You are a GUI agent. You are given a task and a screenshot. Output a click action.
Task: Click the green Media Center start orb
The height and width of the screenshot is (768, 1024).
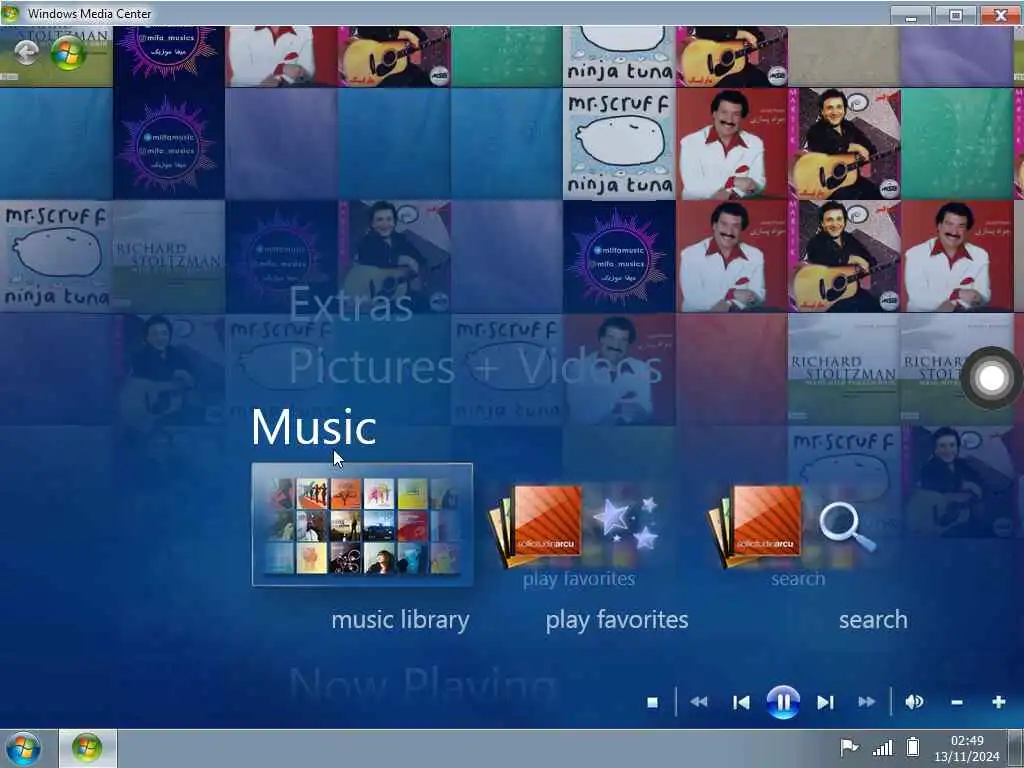point(69,54)
